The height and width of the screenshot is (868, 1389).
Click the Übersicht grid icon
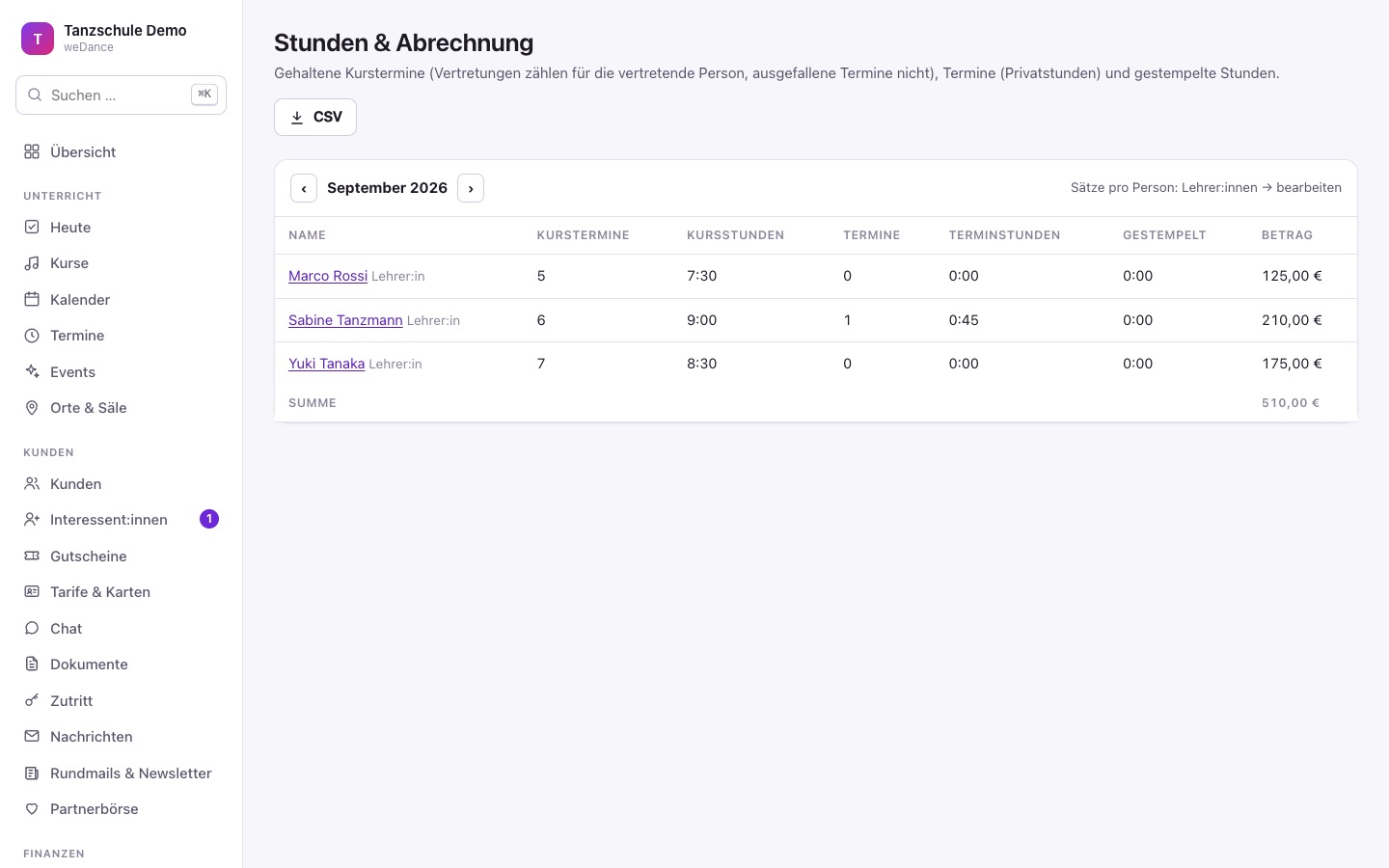(x=32, y=151)
